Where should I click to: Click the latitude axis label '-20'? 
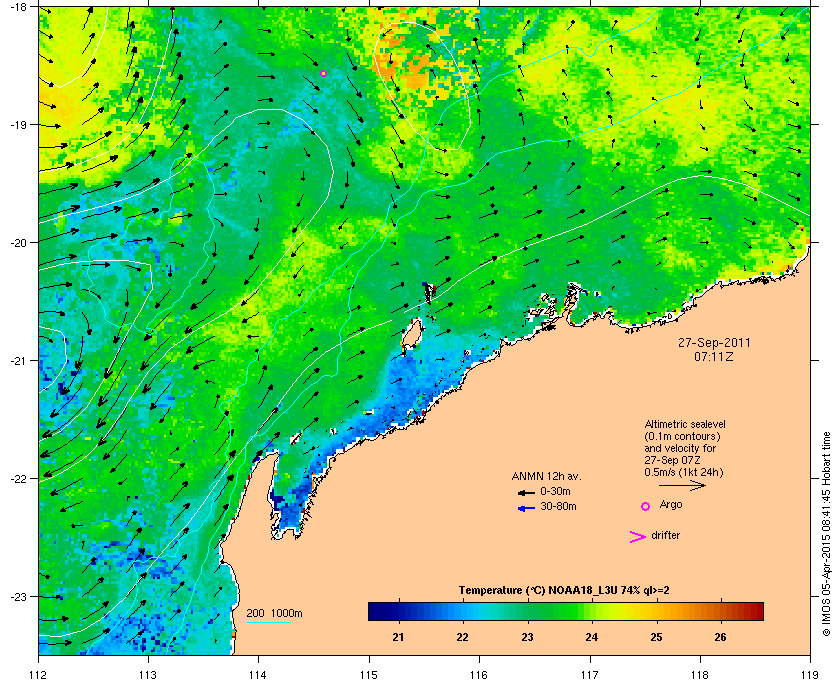tap(19, 242)
